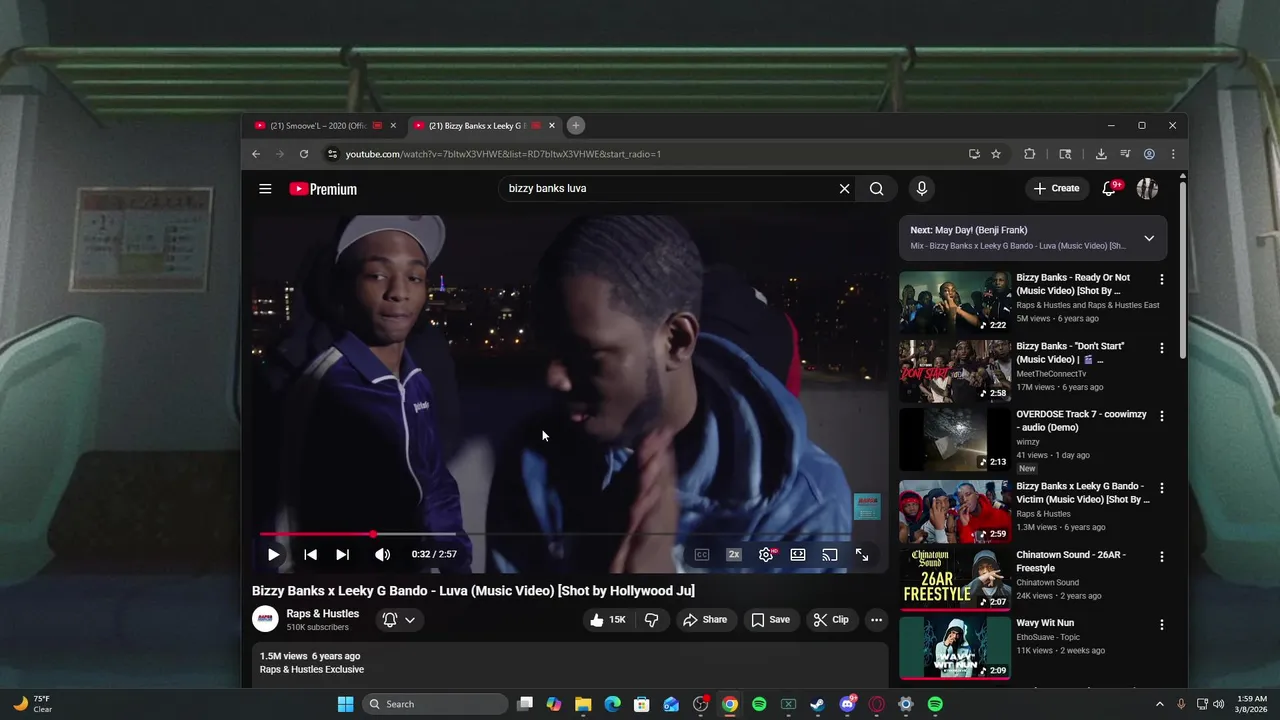Toggle the 2x playback speed button
Screen dimensions: 1280x720
pos(734,554)
